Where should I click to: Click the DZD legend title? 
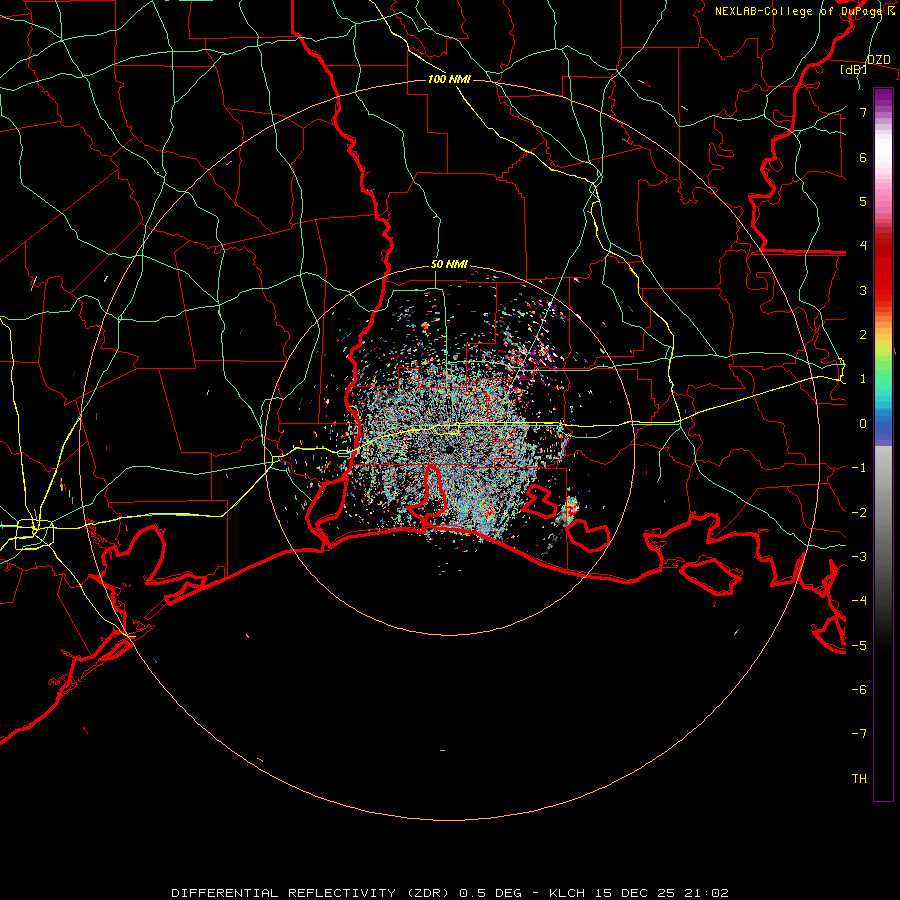[x=879, y=60]
